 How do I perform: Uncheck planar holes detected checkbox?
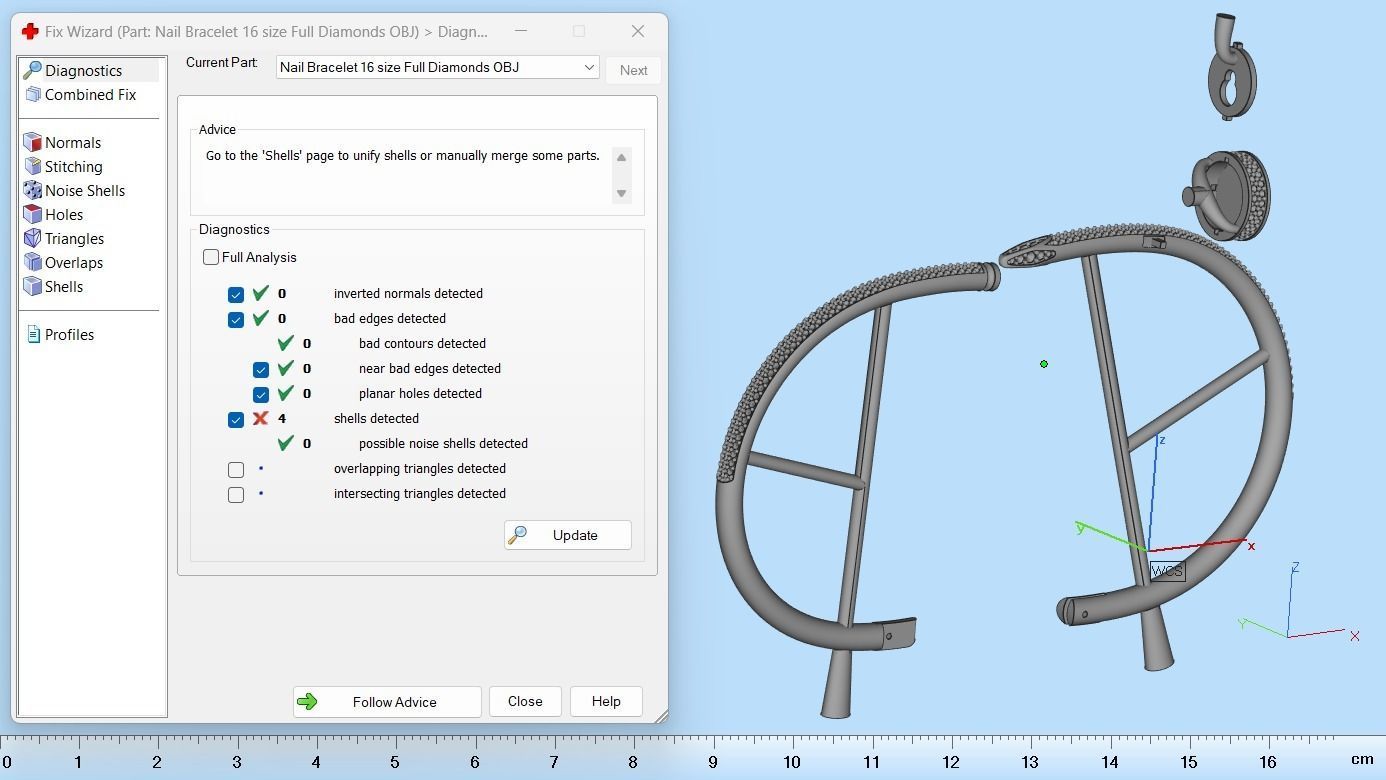pyautogui.click(x=261, y=395)
